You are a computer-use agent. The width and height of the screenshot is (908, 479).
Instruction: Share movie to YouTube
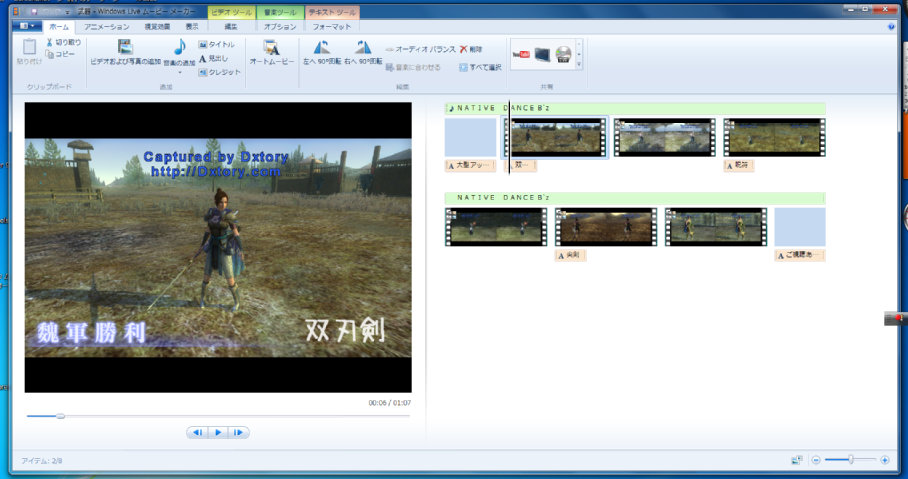click(521, 54)
